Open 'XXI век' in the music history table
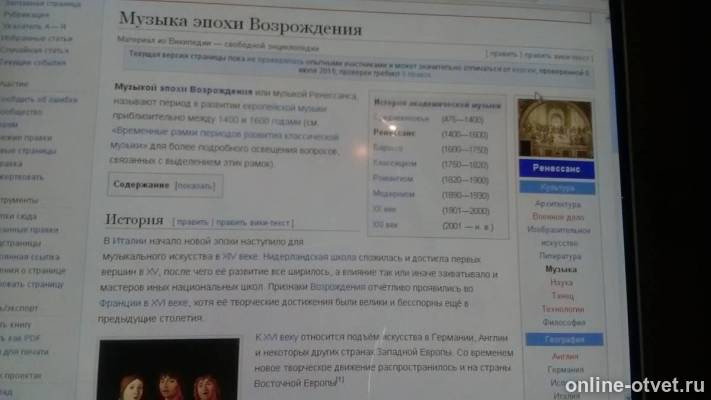The width and height of the screenshot is (711, 400). (385, 224)
